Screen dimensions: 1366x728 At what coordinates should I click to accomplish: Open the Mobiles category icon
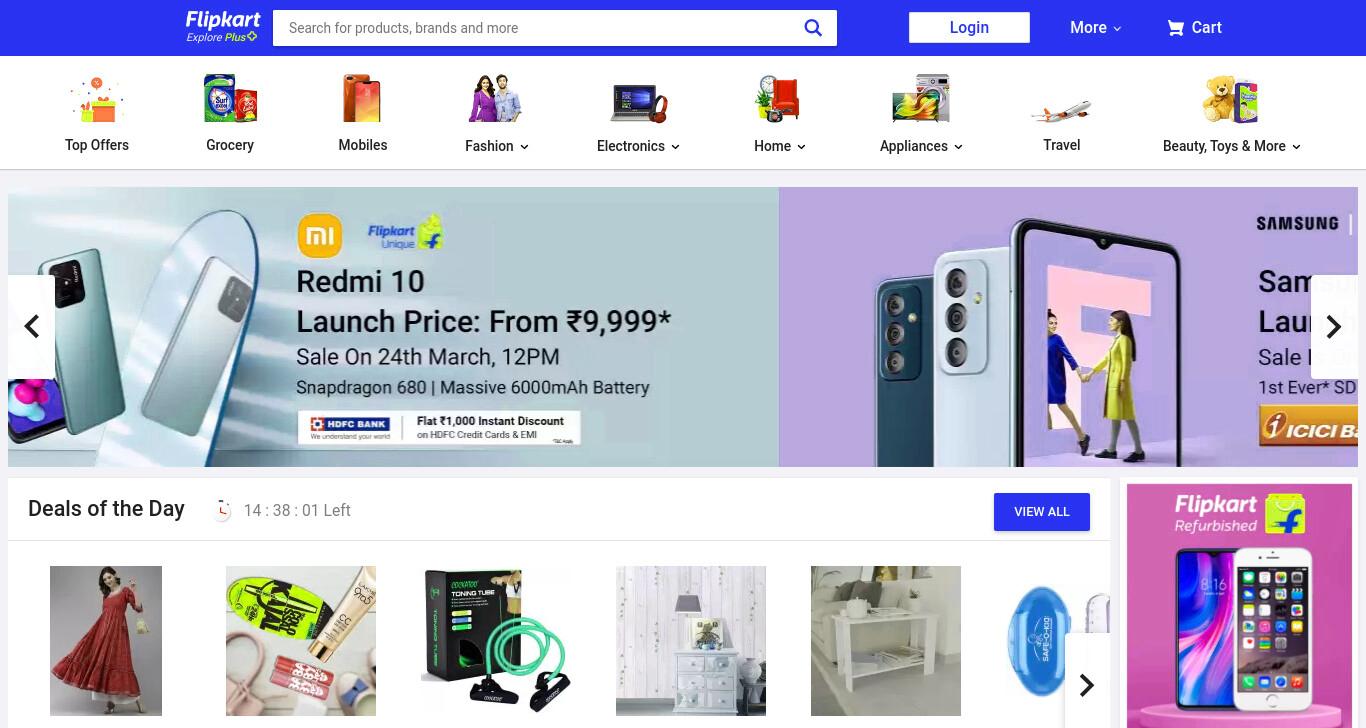coord(362,99)
